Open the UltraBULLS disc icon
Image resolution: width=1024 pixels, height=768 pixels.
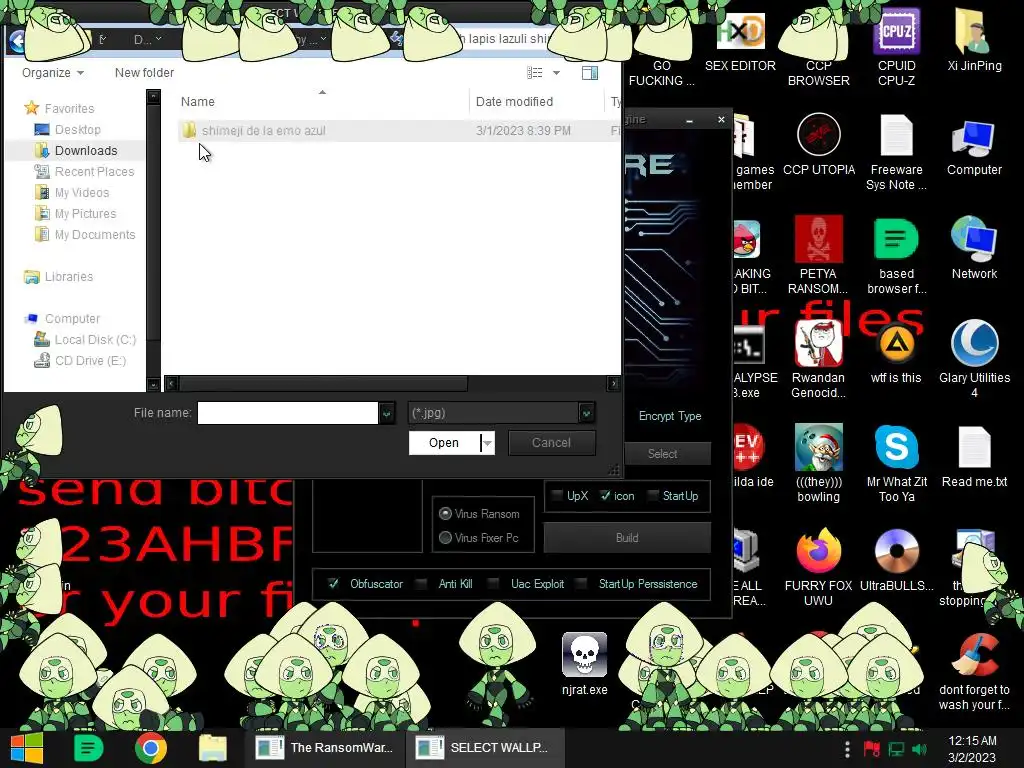tap(897, 560)
